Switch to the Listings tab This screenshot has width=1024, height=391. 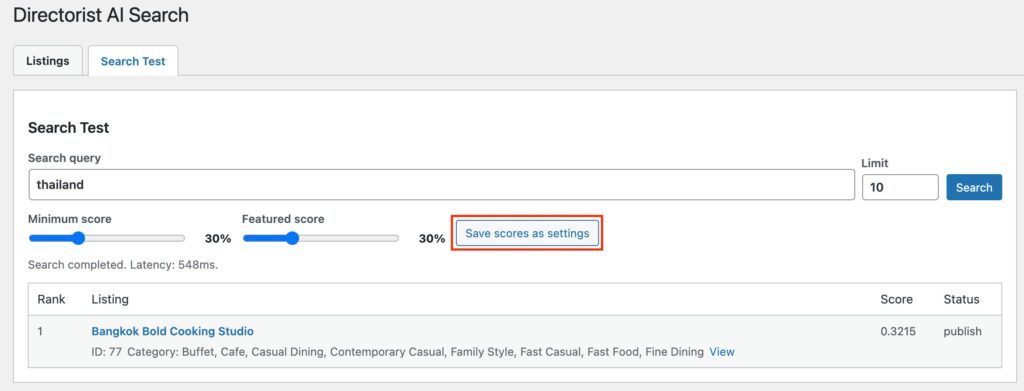point(48,61)
